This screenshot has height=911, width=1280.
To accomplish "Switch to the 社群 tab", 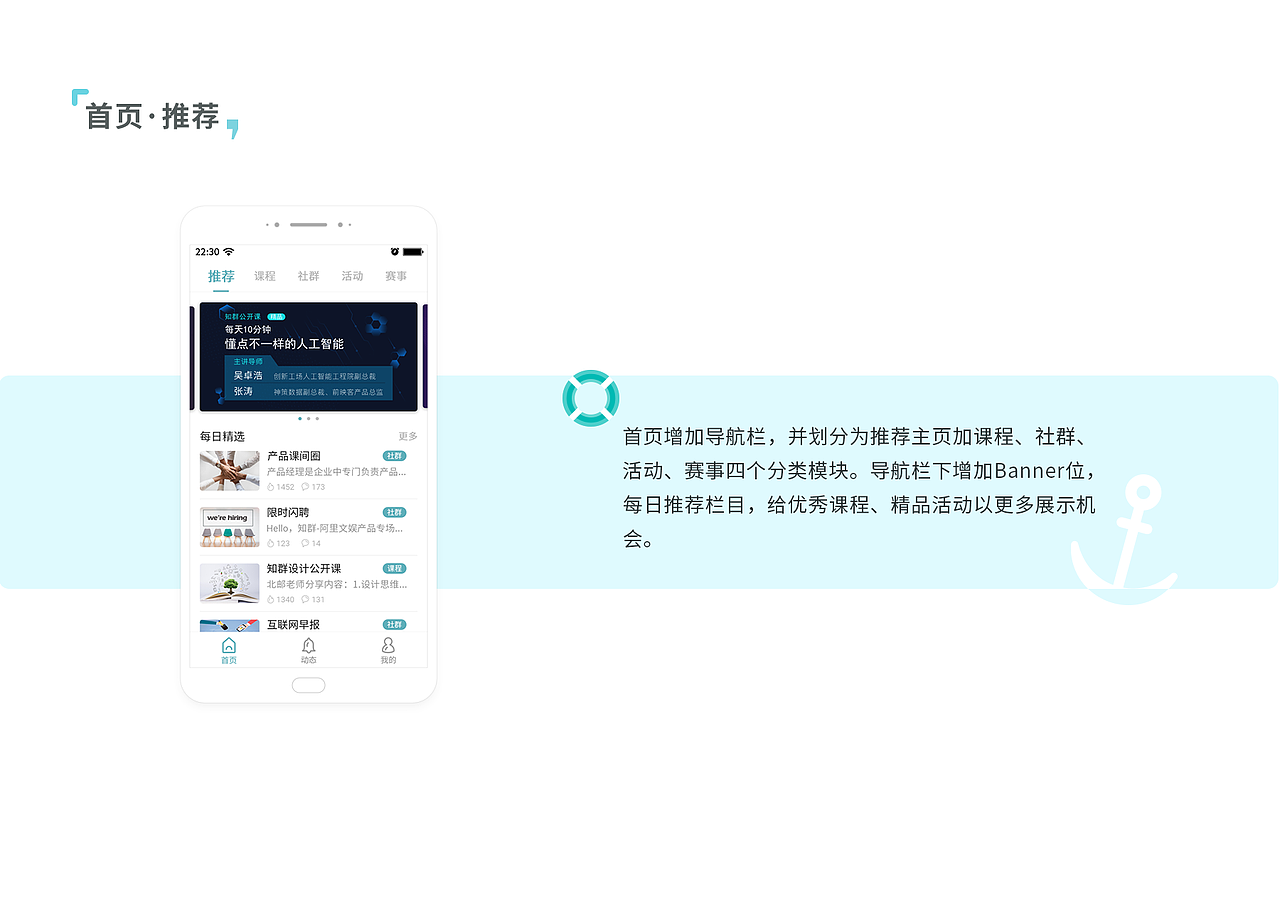I will tap(308, 276).
